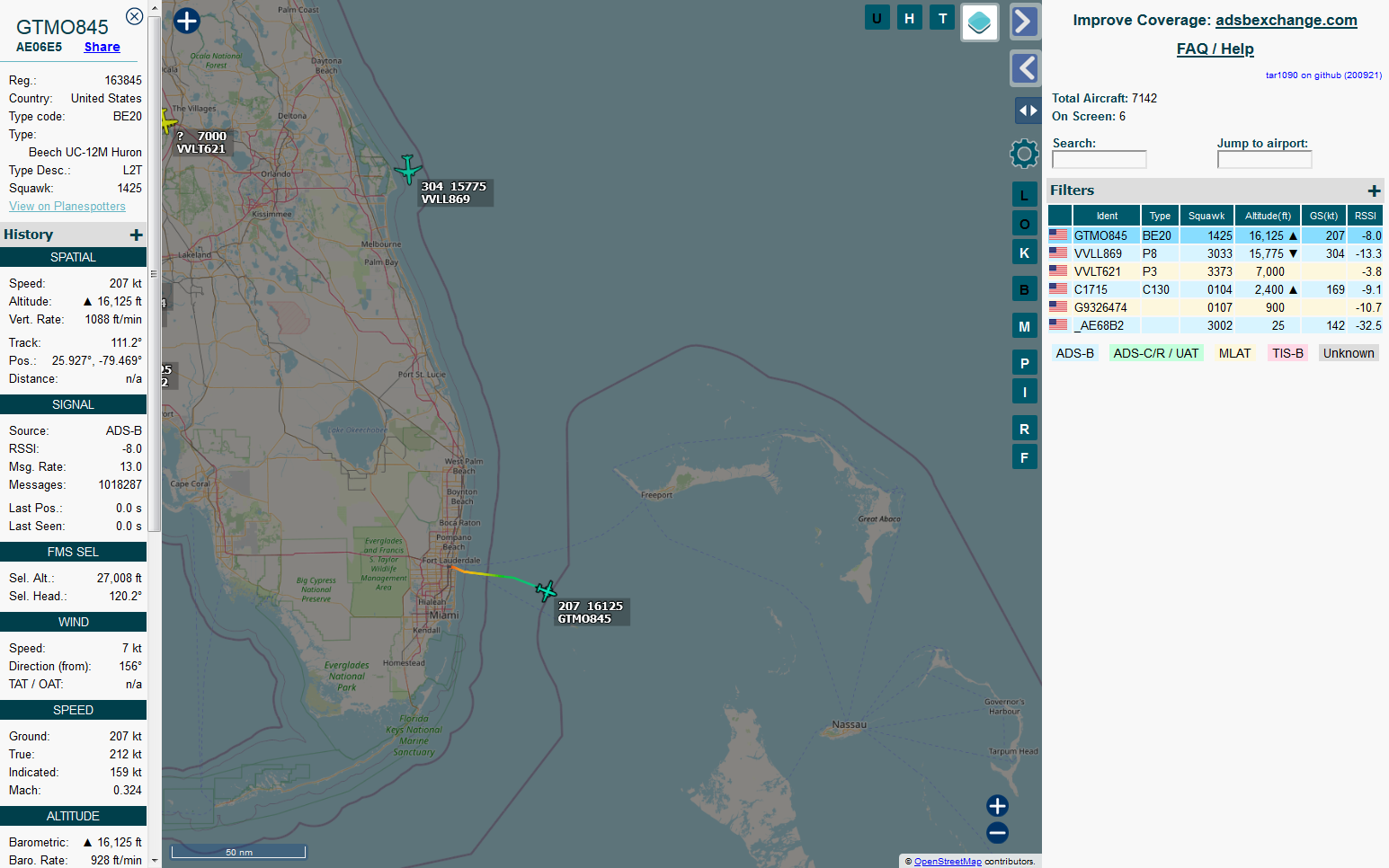Sort table by Altitude(ft) column
The image size is (1389, 868).
1268,216
